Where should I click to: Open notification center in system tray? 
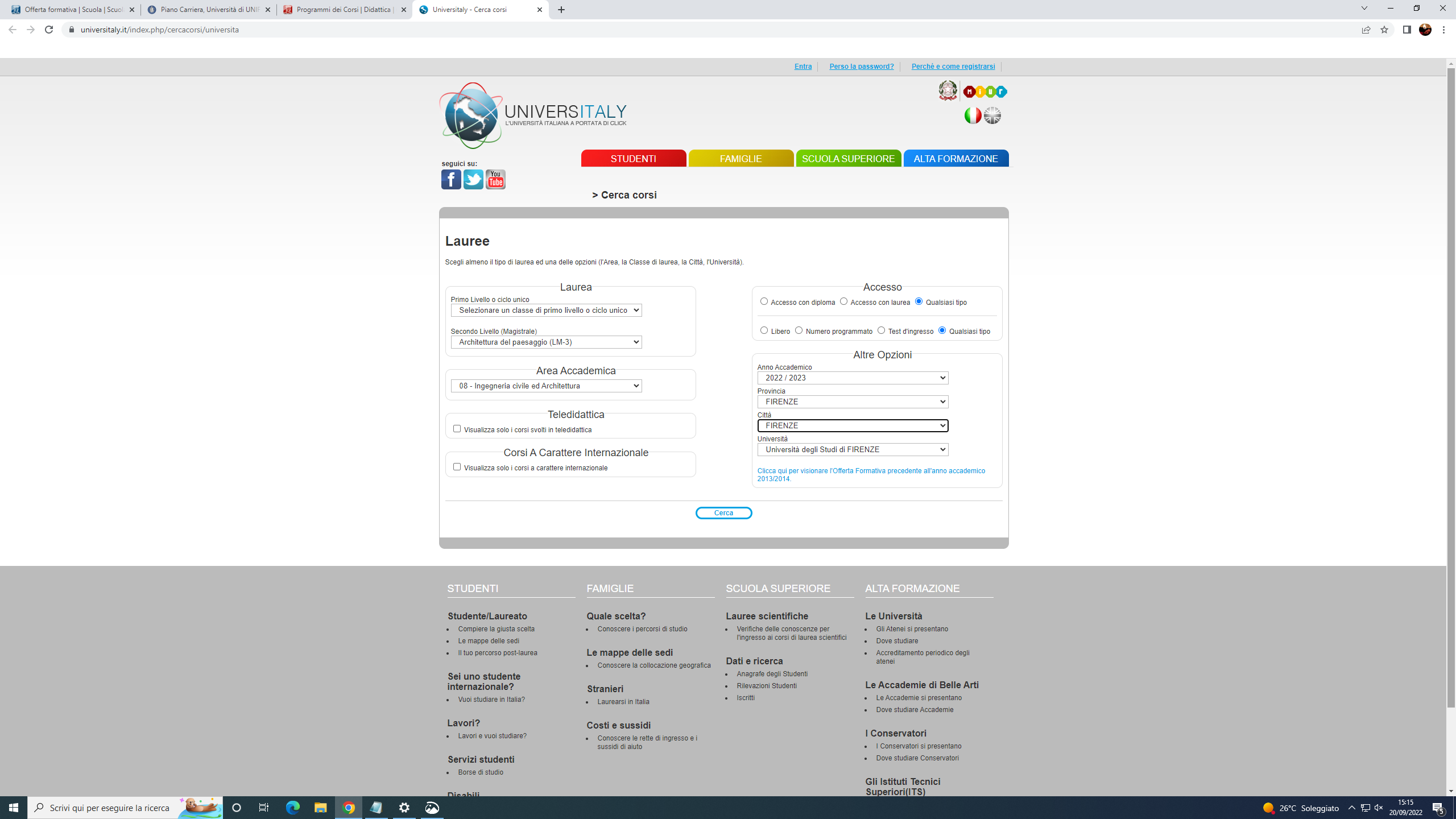pyautogui.click(x=1439, y=808)
